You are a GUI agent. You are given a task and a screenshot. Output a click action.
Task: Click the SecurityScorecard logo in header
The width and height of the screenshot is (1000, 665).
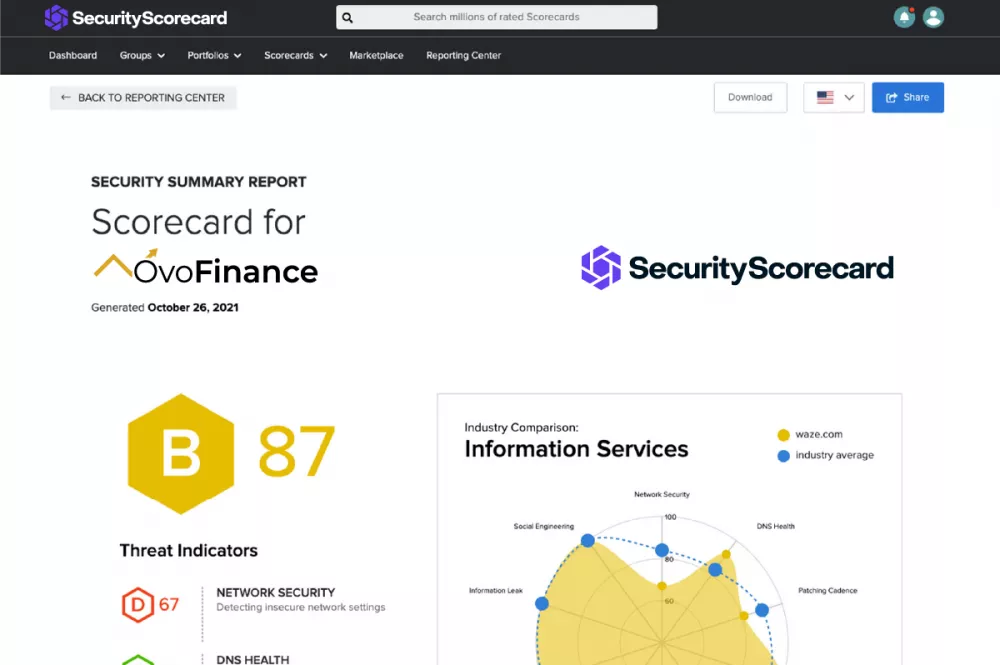(x=136, y=18)
